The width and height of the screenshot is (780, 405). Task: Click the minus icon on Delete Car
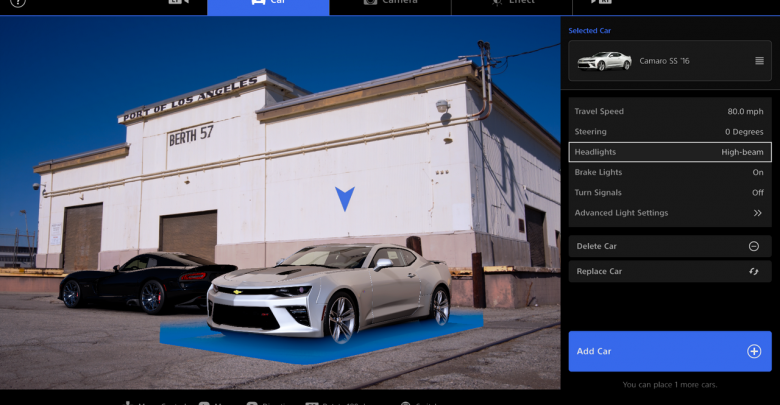[x=754, y=246]
